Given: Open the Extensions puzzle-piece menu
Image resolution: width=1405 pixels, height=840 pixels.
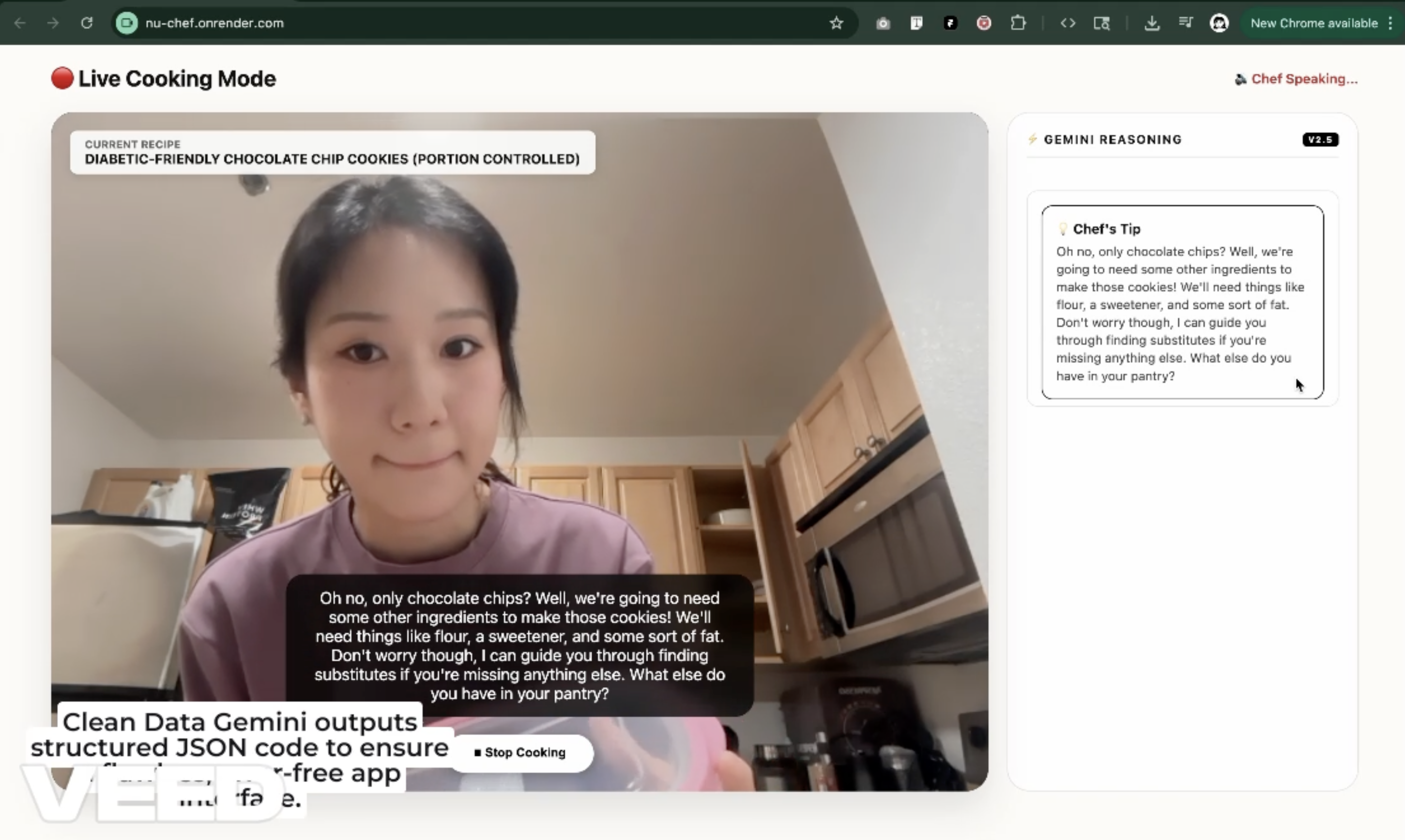Looking at the screenshot, I should [1018, 23].
